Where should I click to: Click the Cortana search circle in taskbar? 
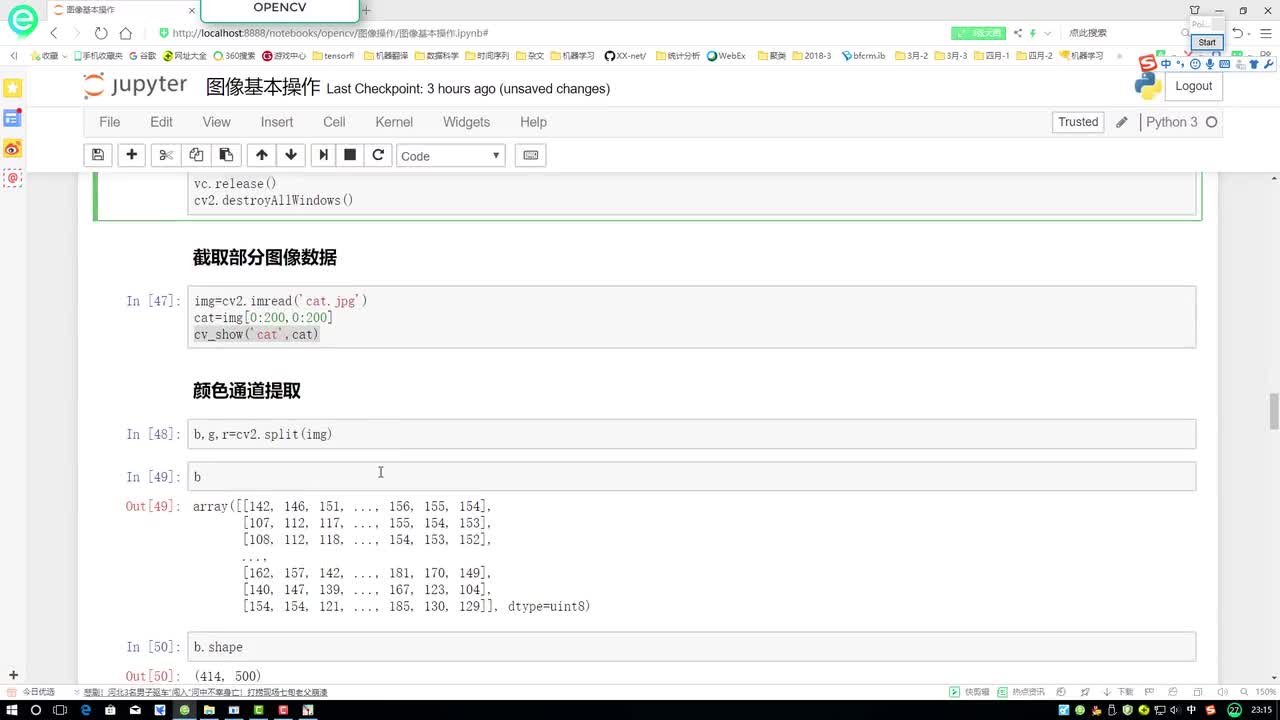(35, 710)
